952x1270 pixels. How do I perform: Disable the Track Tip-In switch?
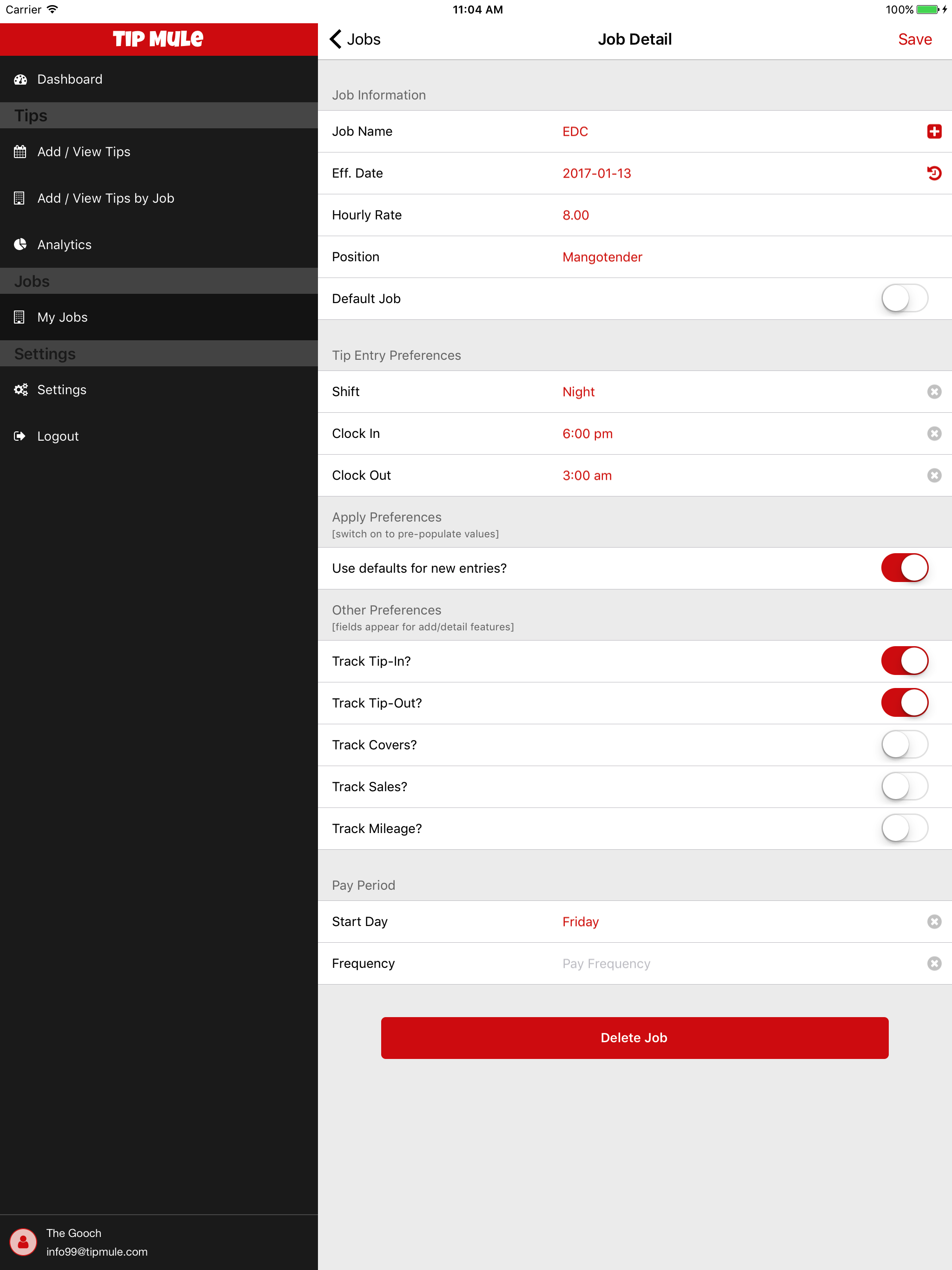904,661
